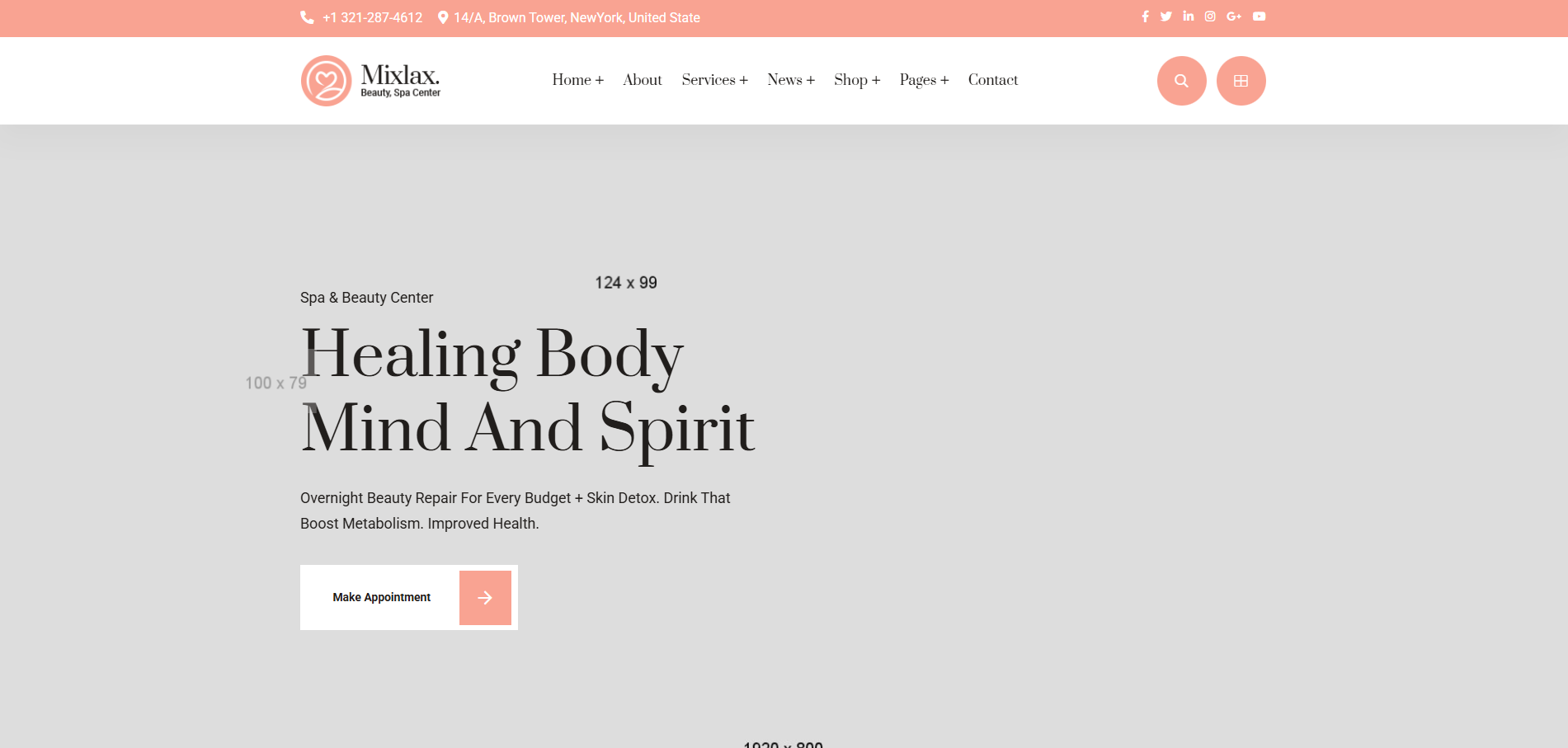Open the Instagram social icon
Screen dimensions: 1568x748
coord(1210,16)
